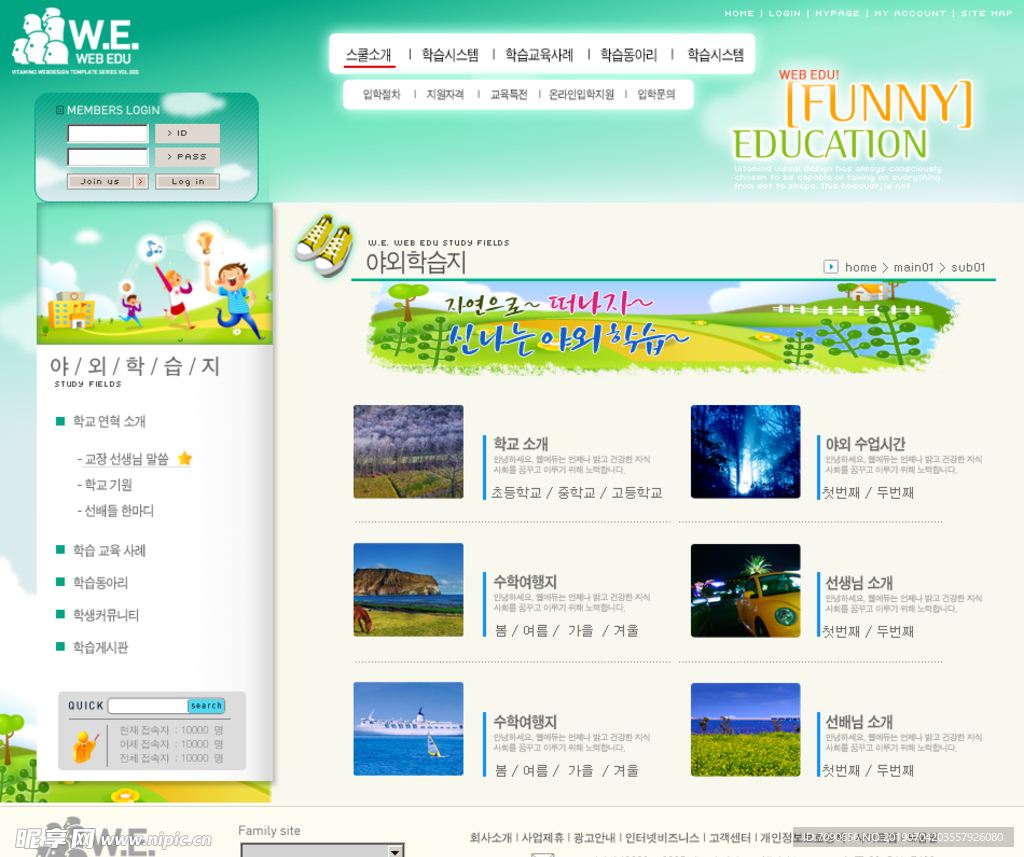The width and height of the screenshot is (1024, 857).
Task: Click the Members Login header icon
Action: point(60,110)
